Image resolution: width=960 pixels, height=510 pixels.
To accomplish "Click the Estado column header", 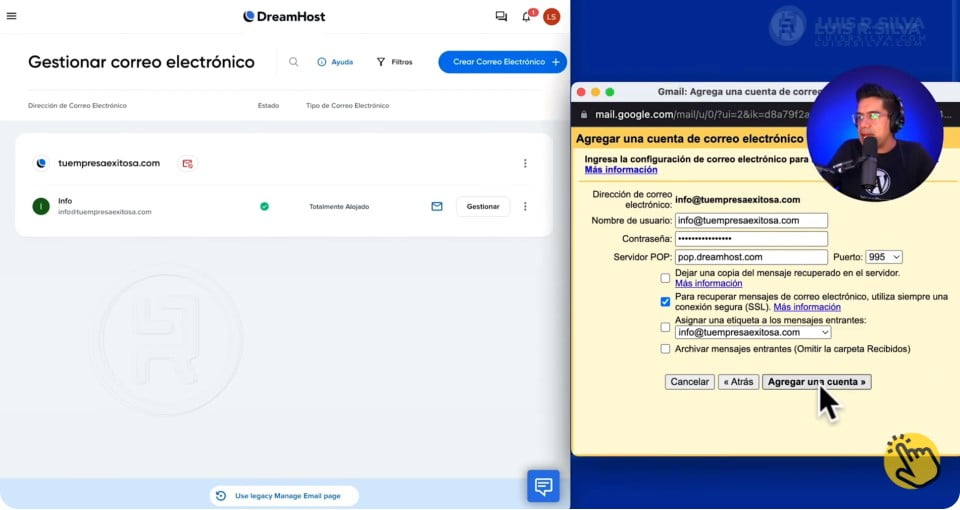I will 268,106.
